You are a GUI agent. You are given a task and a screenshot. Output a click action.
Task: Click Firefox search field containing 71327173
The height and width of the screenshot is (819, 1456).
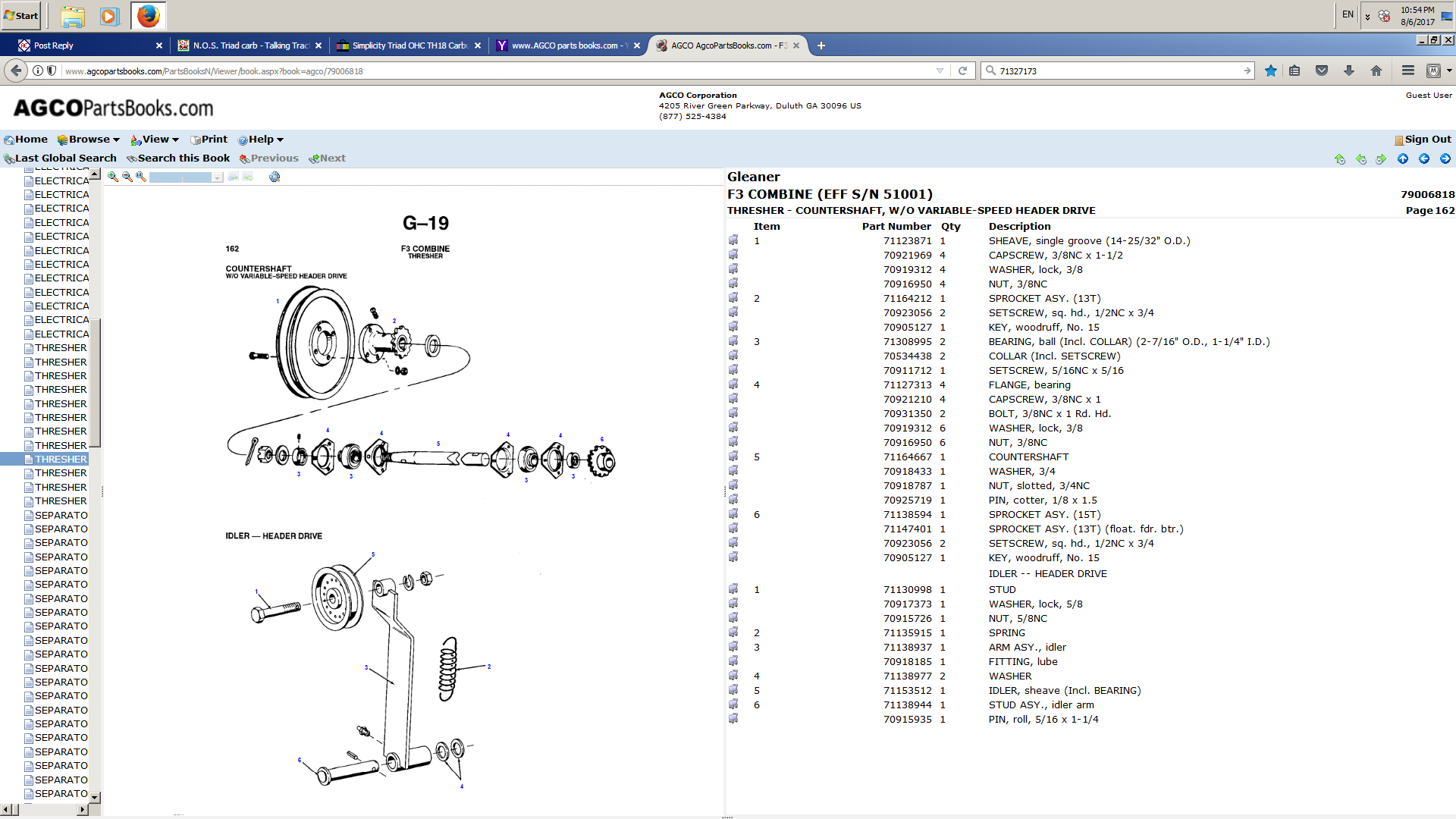1116,71
